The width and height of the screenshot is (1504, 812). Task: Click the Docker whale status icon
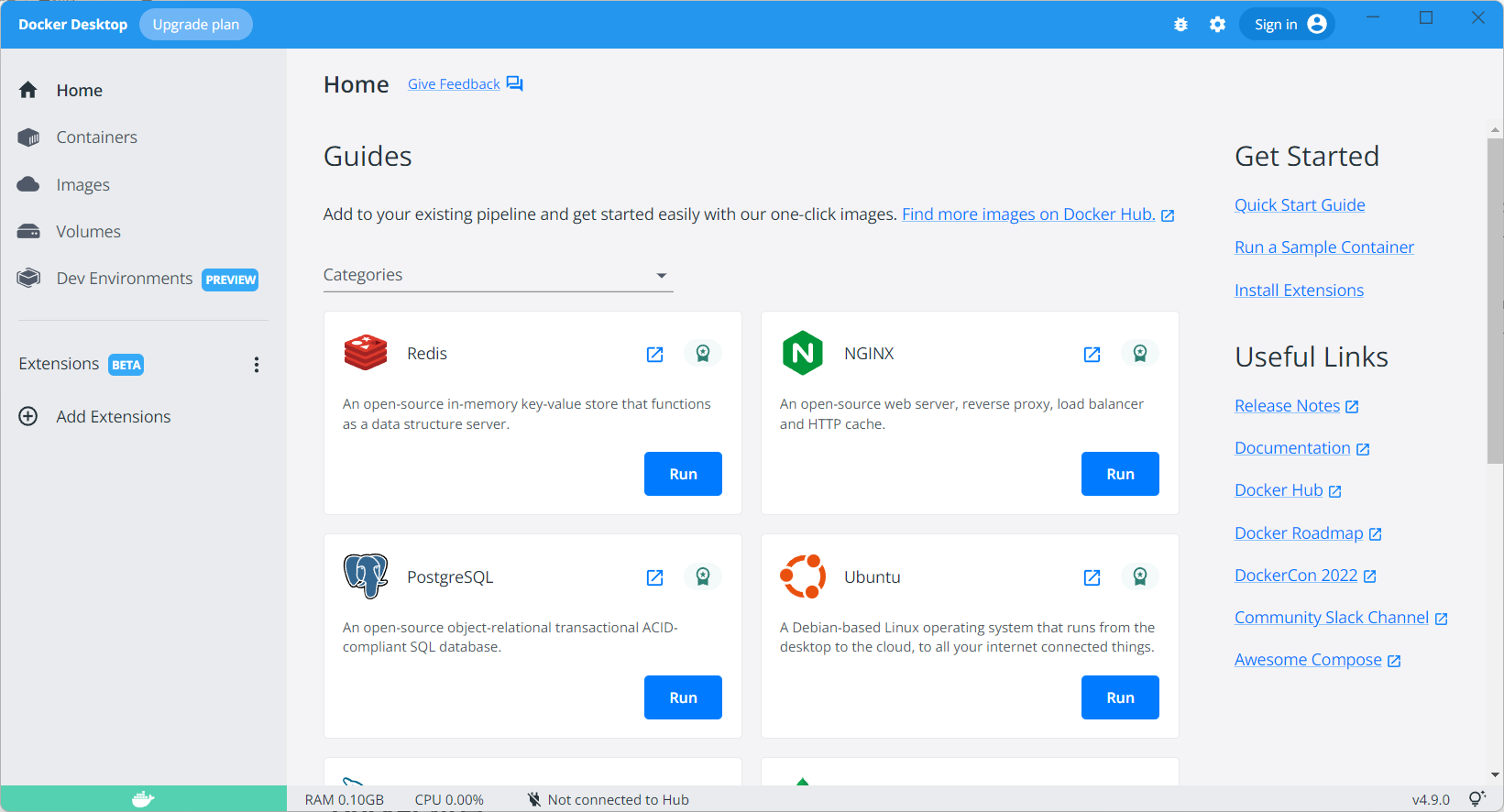[143, 799]
